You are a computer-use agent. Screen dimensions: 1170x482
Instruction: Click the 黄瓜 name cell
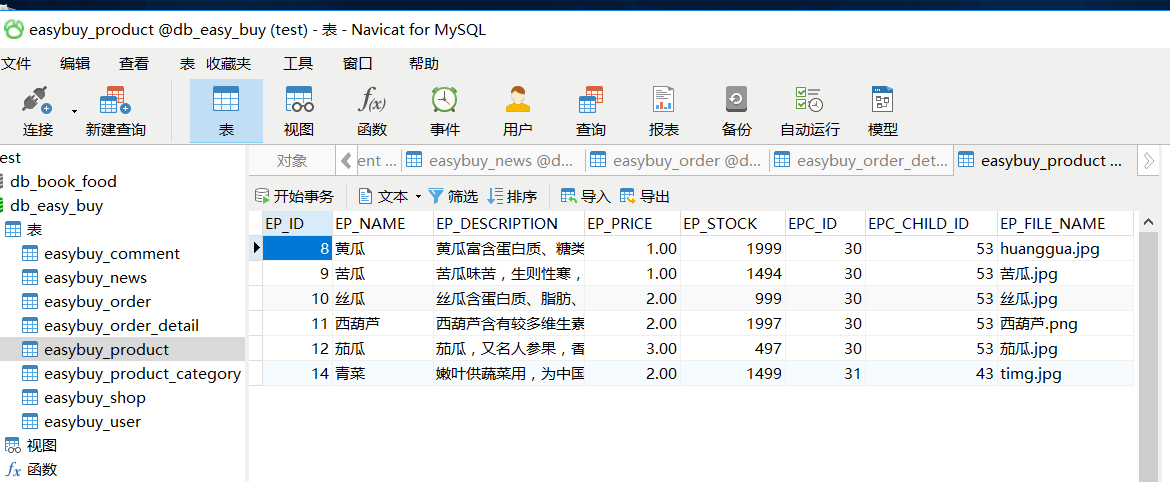click(x=384, y=248)
